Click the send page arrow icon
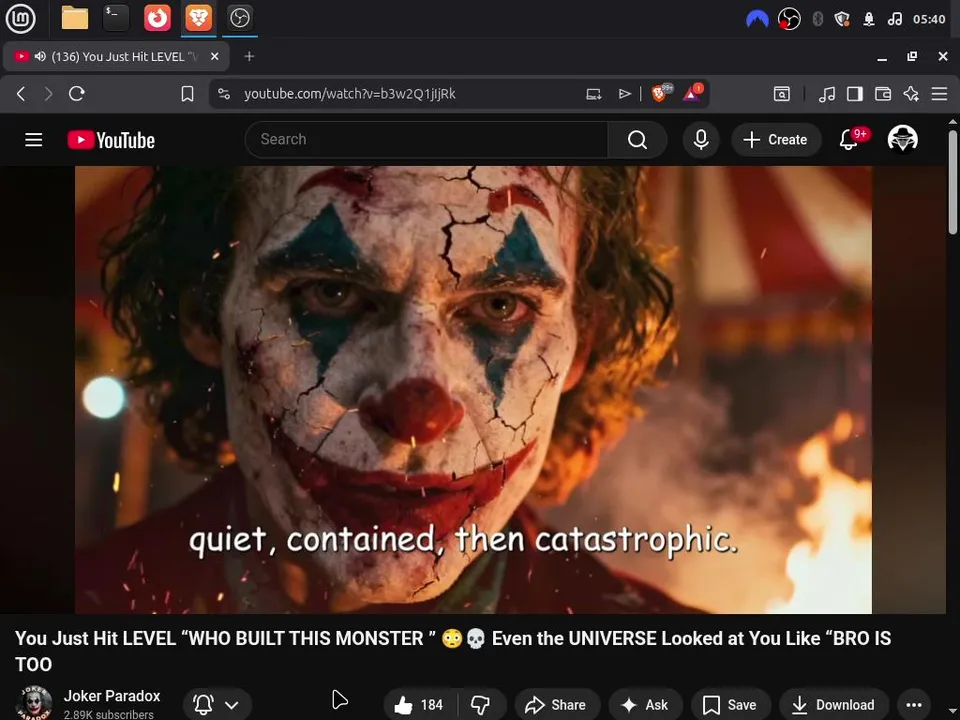960x720 pixels. coord(624,94)
